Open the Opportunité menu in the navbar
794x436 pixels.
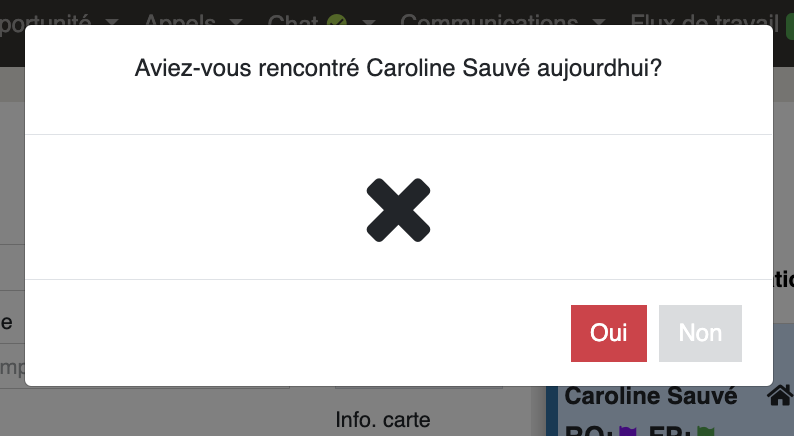tap(45, 20)
